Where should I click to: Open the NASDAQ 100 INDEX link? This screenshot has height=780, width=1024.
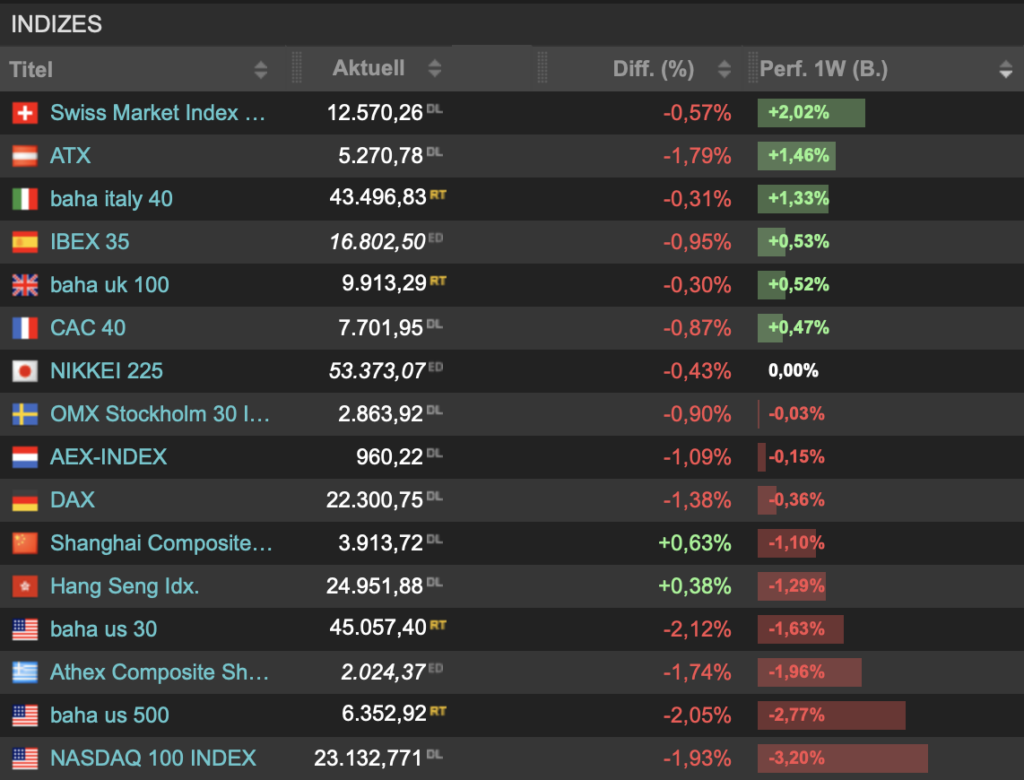click(153, 758)
